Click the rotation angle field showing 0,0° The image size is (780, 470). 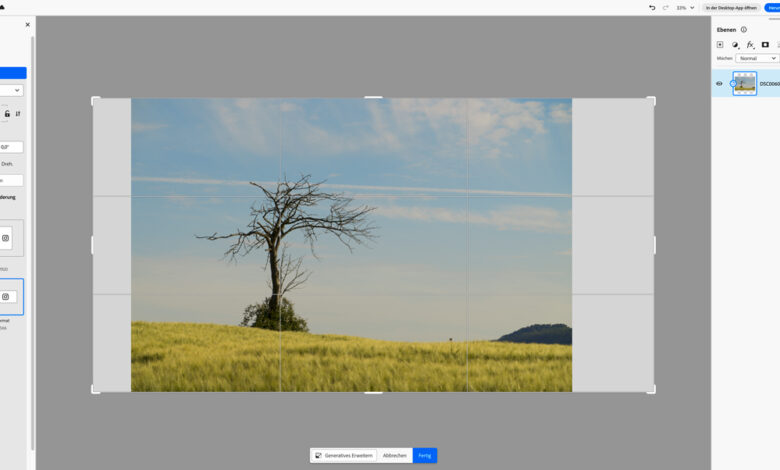coord(11,147)
